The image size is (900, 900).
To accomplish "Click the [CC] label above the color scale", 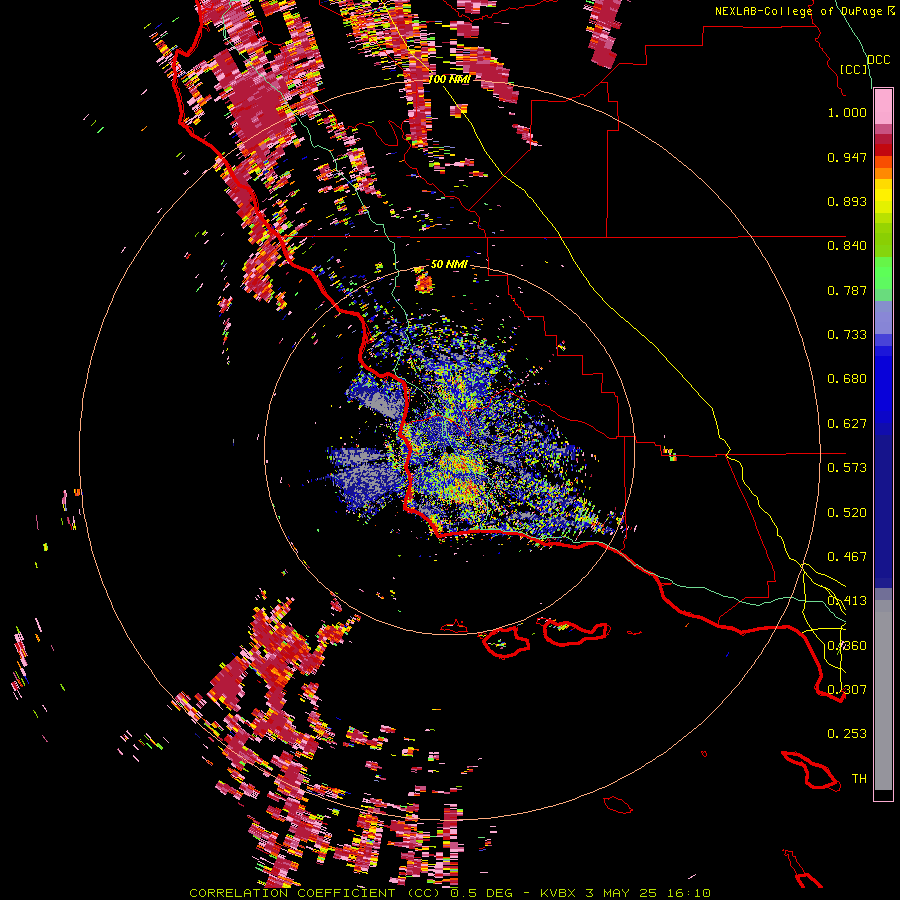I will coord(854,69).
